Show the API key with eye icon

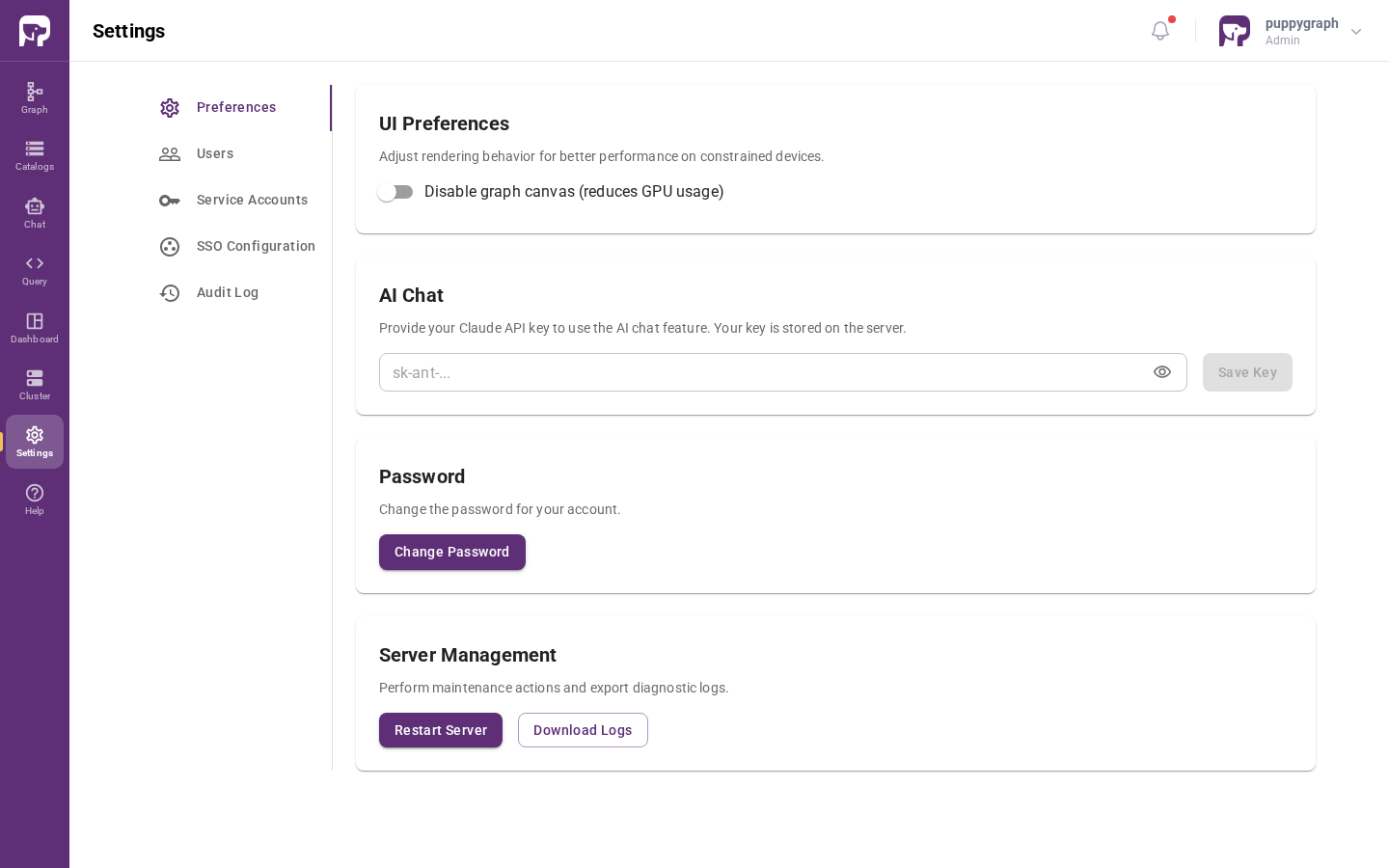(1162, 372)
